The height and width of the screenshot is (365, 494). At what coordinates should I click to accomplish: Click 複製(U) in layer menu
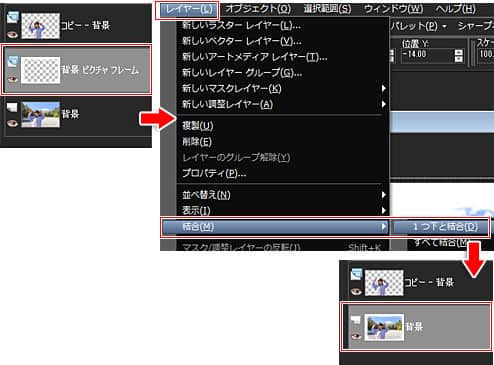coord(198,126)
